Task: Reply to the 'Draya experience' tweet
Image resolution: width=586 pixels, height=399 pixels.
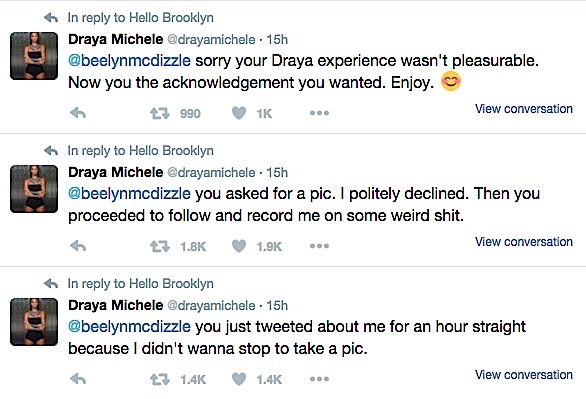Action: click(x=78, y=113)
